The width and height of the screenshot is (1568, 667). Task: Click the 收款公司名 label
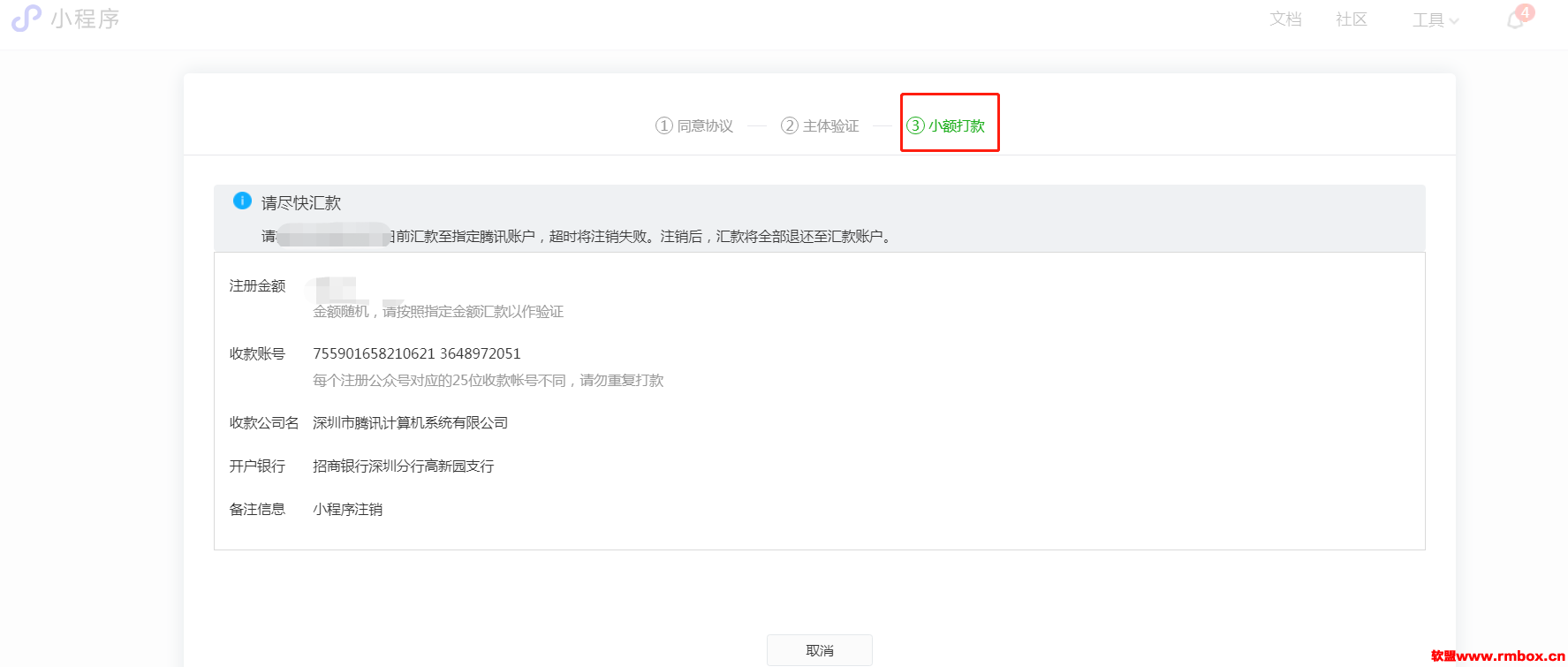[x=264, y=422]
